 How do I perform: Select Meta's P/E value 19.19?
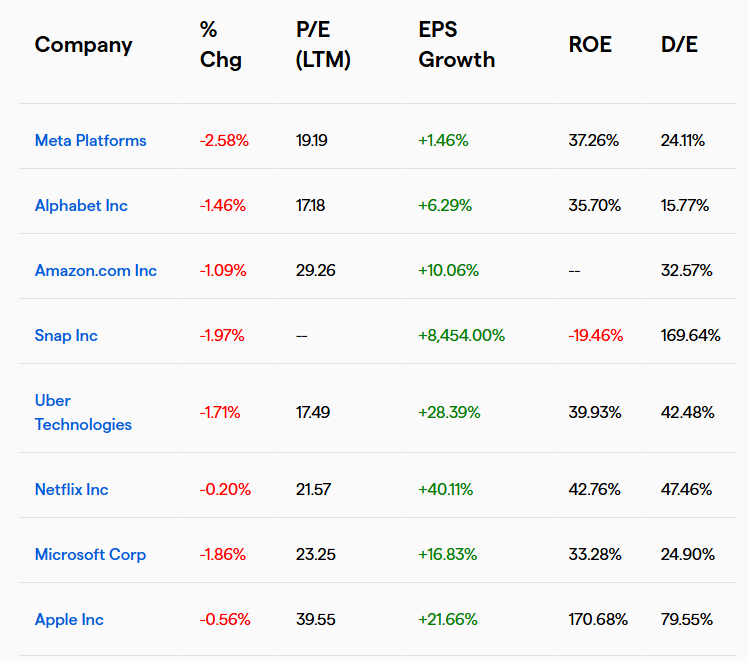pyautogui.click(x=312, y=140)
